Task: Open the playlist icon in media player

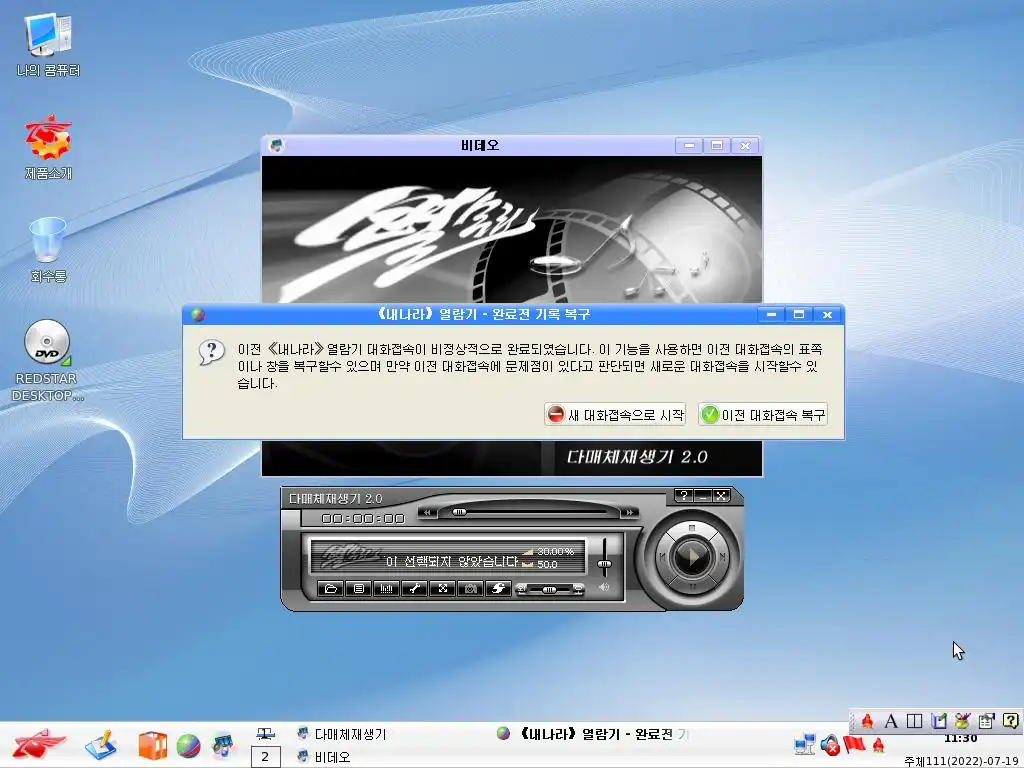Action: tap(359, 588)
